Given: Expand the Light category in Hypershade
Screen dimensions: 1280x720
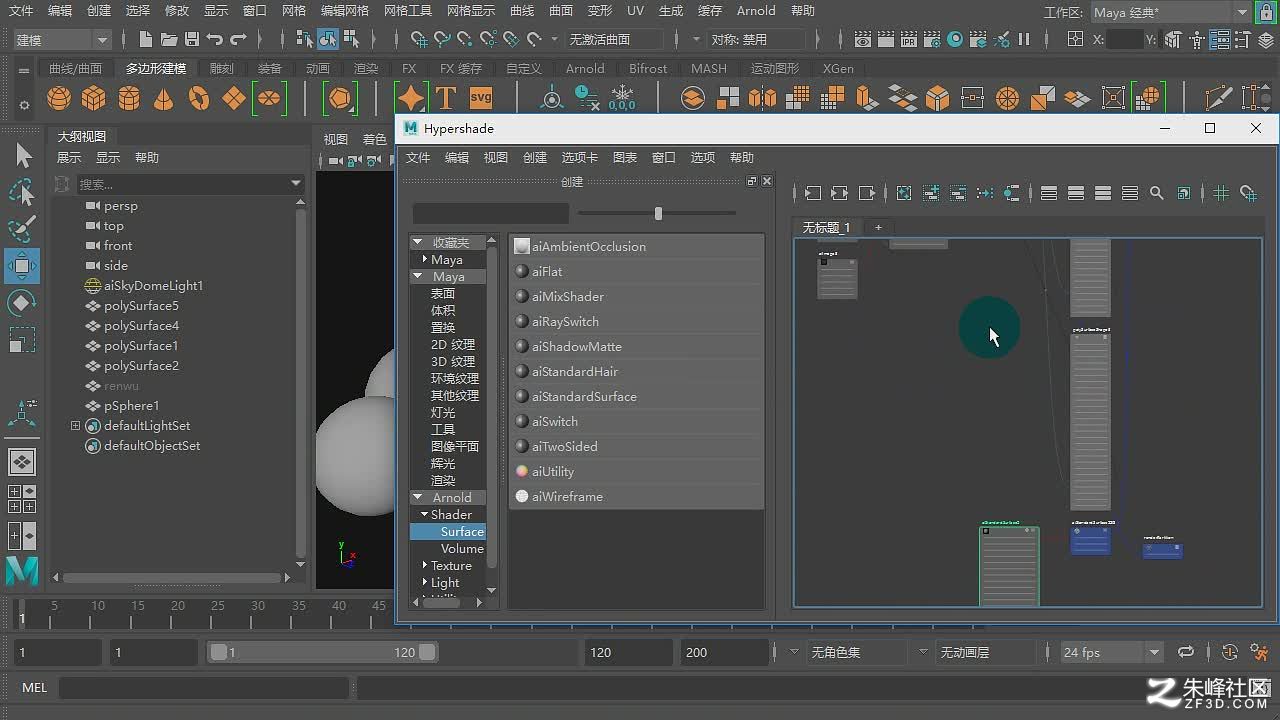Looking at the screenshot, I should click(424, 583).
